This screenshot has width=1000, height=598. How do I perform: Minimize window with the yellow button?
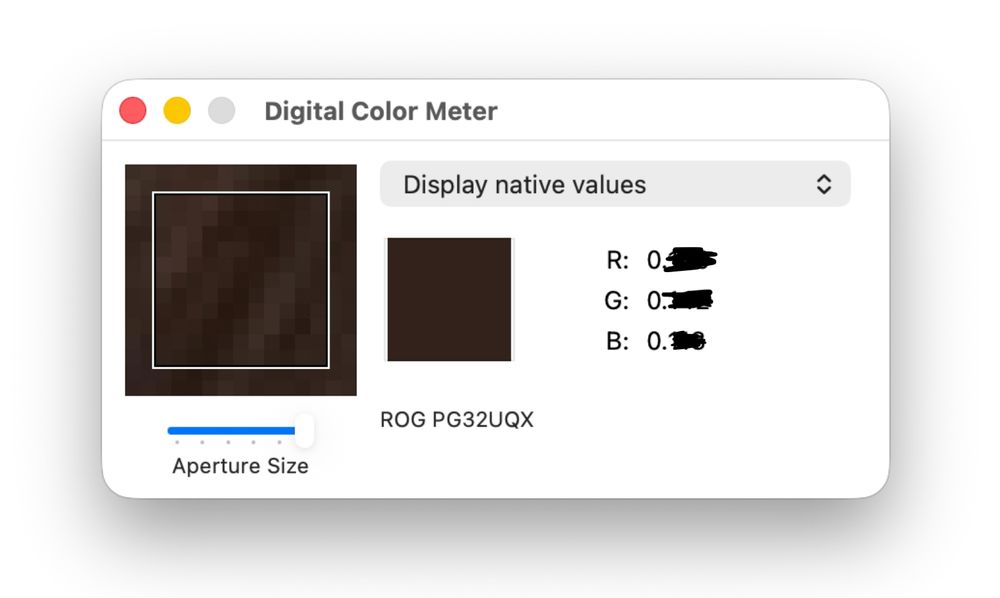tap(177, 110)
